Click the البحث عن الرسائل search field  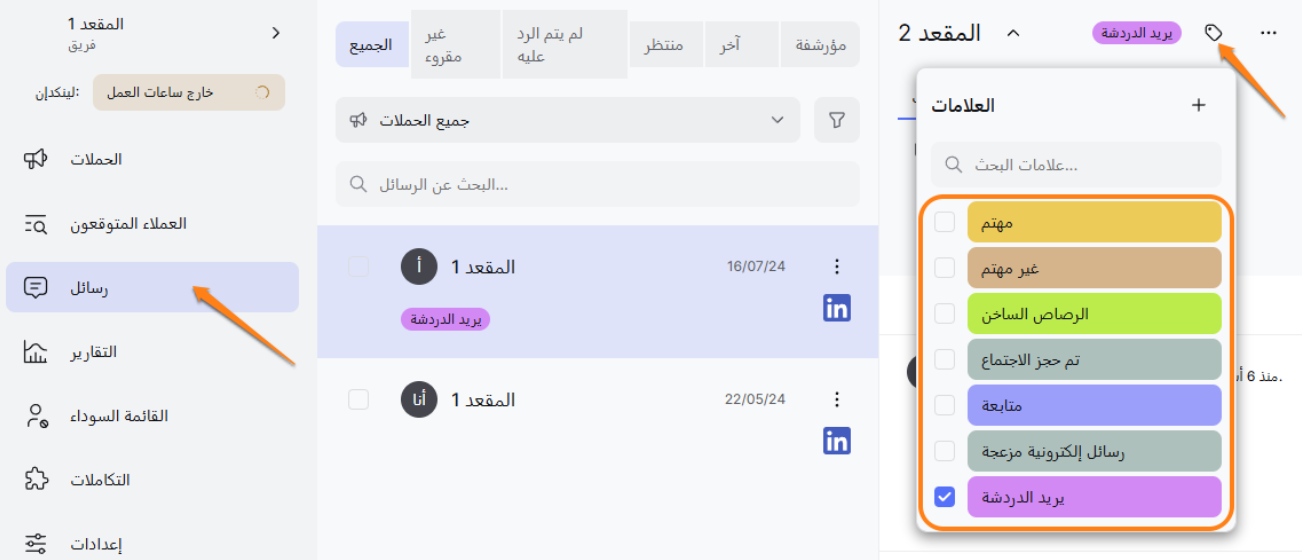click(x=597, y=185)
